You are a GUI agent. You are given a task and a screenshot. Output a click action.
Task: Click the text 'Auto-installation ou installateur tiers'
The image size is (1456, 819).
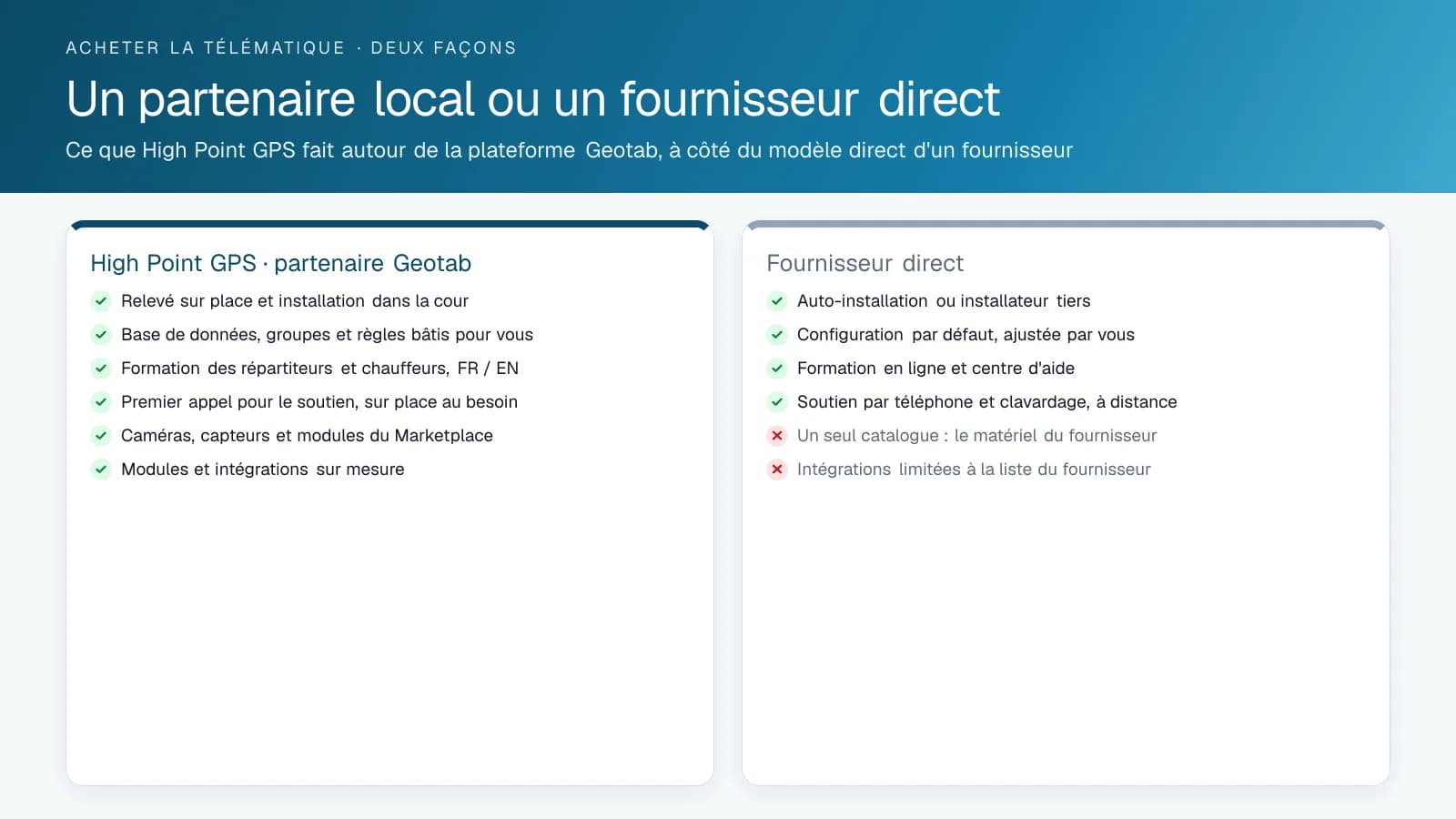[x=944, y=301]
